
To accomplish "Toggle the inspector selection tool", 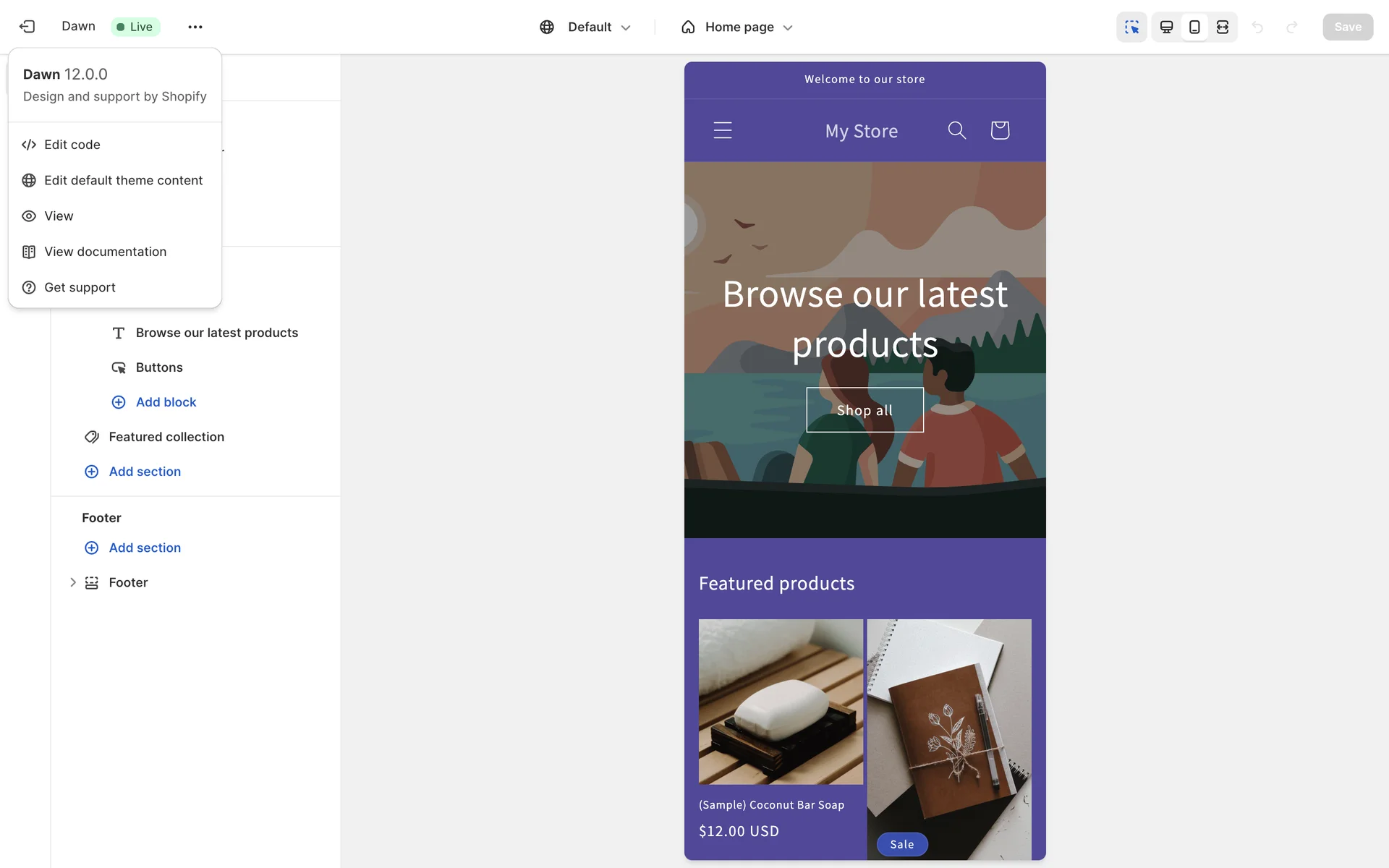I will click(1131, 27).
